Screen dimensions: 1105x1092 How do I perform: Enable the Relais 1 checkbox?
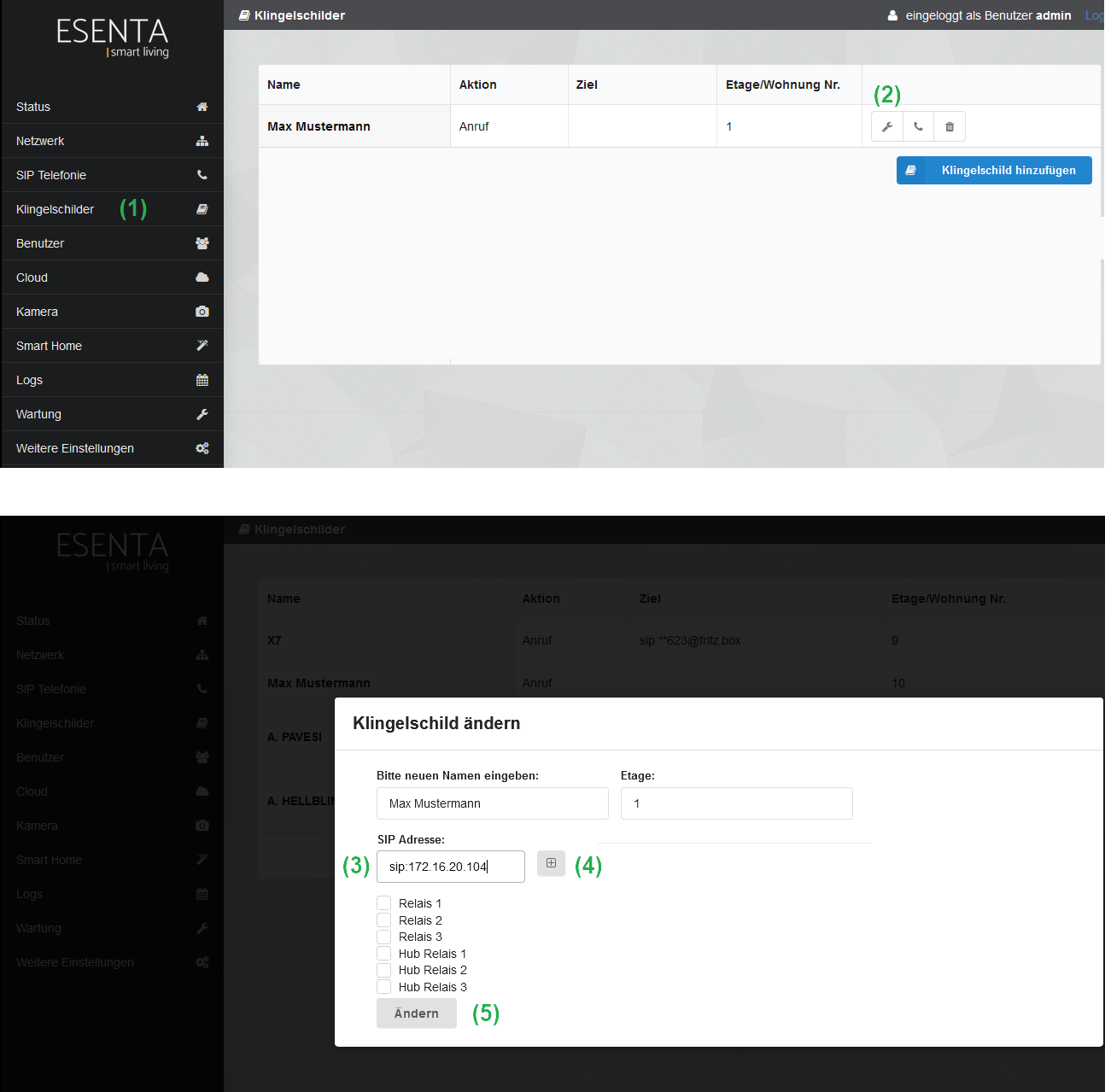tap(384, 903)
